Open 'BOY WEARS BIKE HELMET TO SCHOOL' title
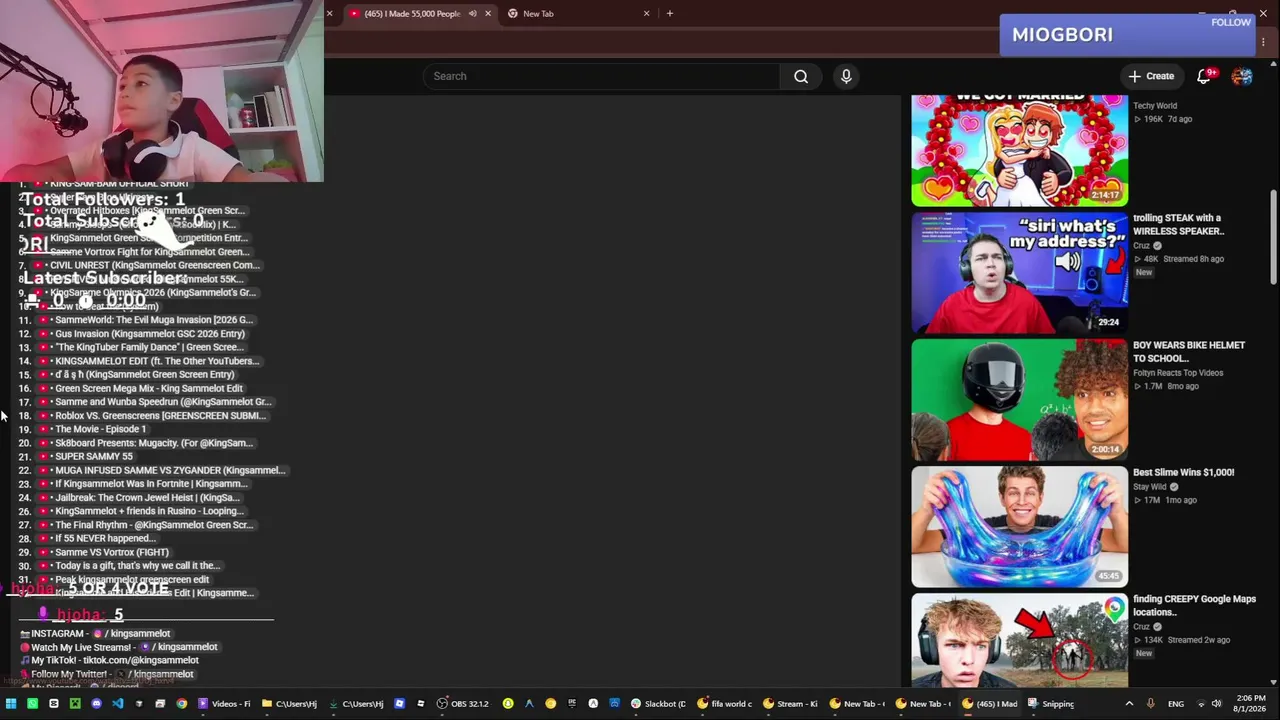 1189,351
